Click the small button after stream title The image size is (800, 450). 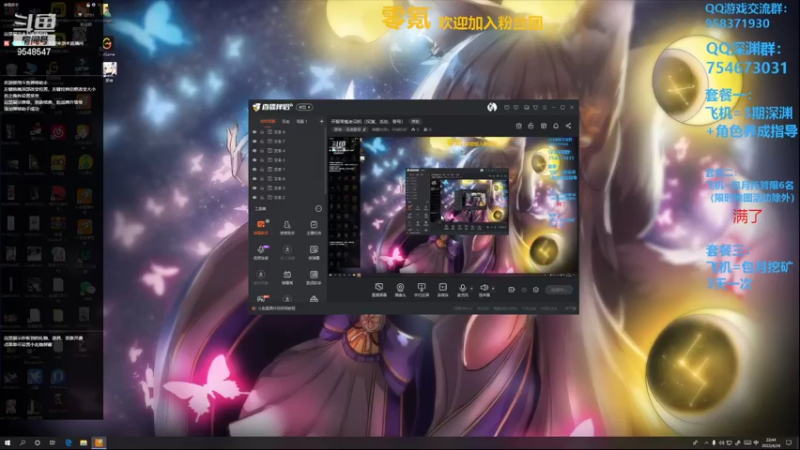click(x=415, y=121)
